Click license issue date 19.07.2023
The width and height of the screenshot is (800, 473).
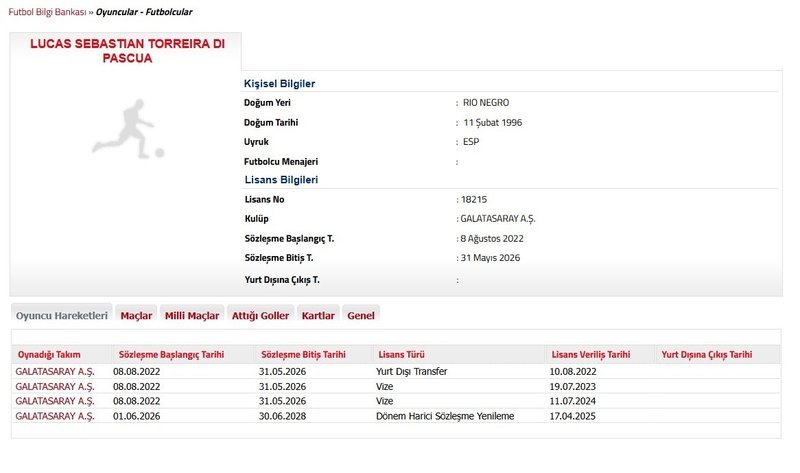pyautogui.click(x=572, y=386)
